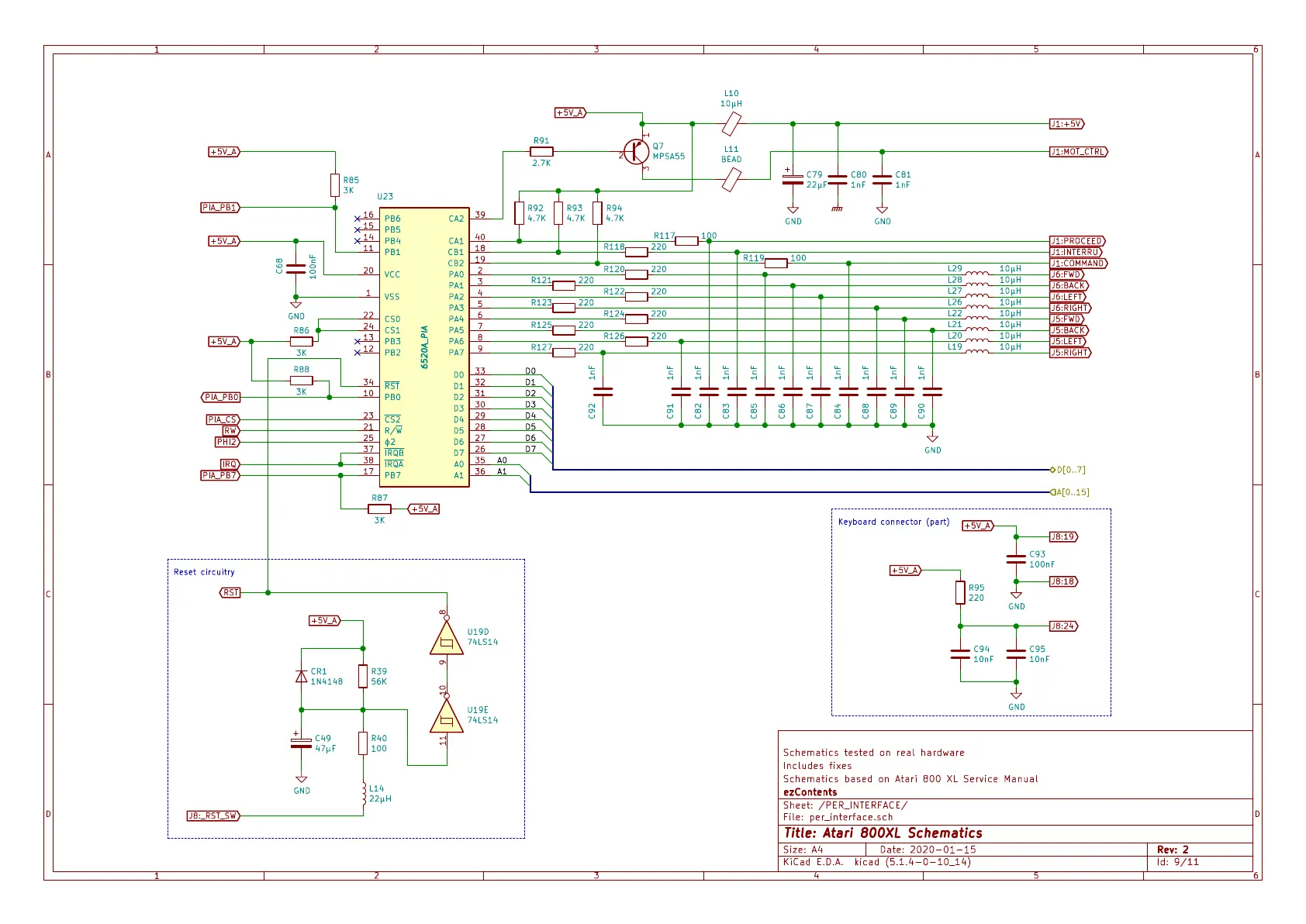
Task: Click the C68 100nF capacitor symbol
Action: (x=295, y=269)
